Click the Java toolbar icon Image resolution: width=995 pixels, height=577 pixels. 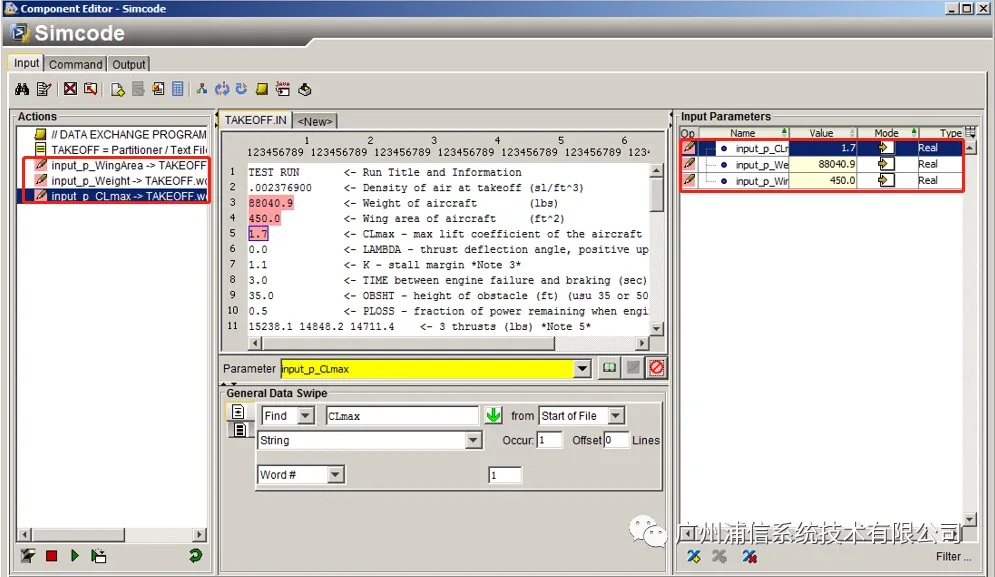pos(283,90)
